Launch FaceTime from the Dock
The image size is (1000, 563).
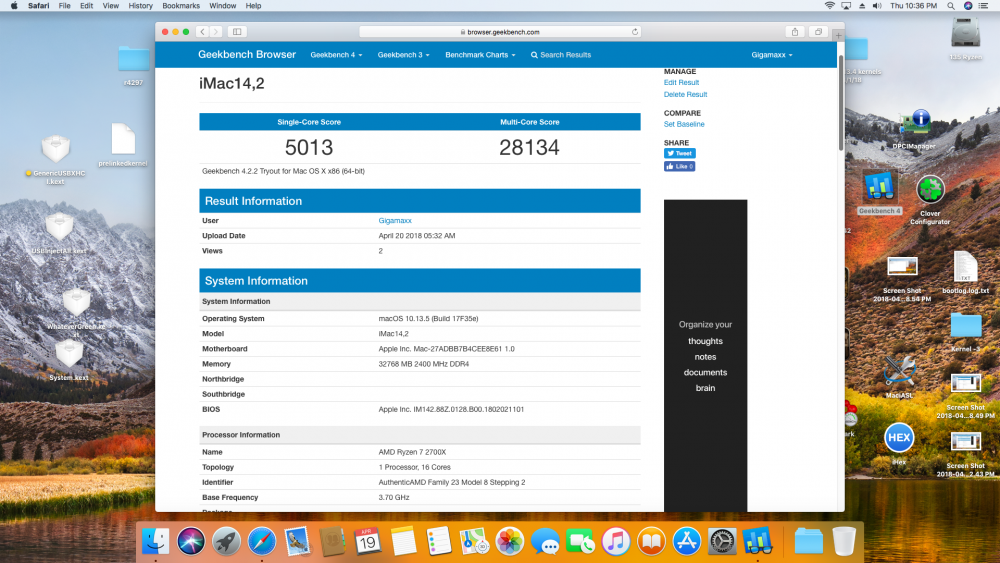point(580,541)
